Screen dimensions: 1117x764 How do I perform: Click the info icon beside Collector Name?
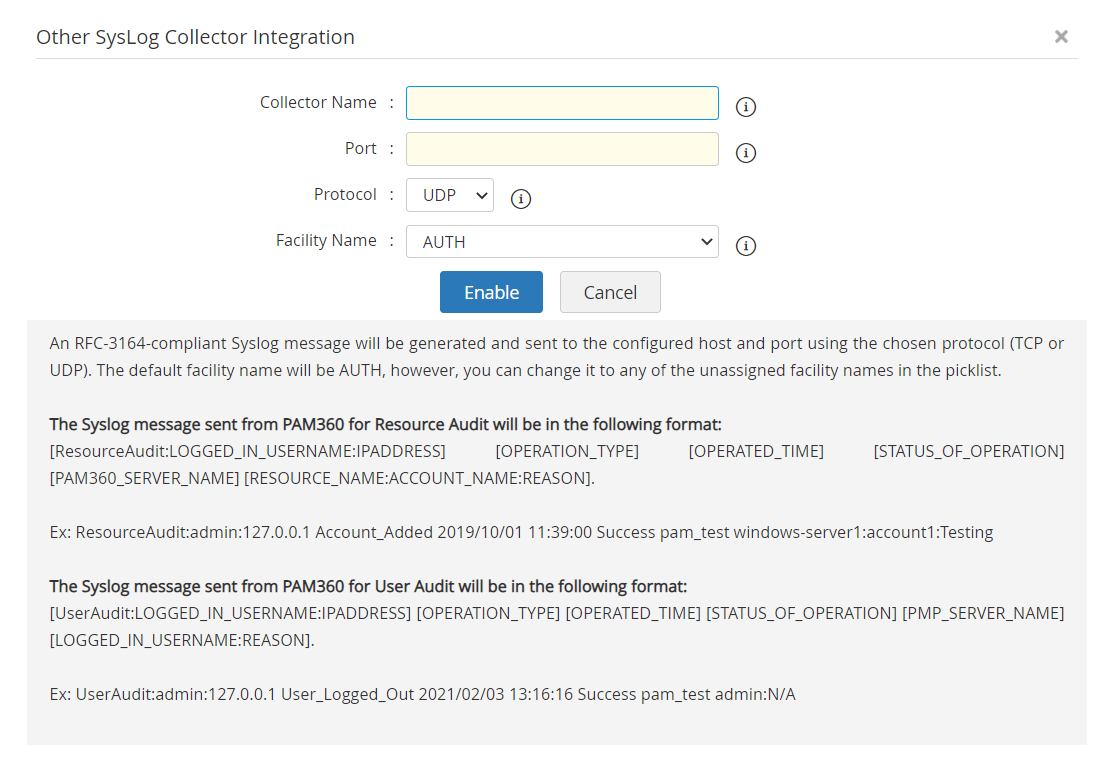click(x=746, y=107)
